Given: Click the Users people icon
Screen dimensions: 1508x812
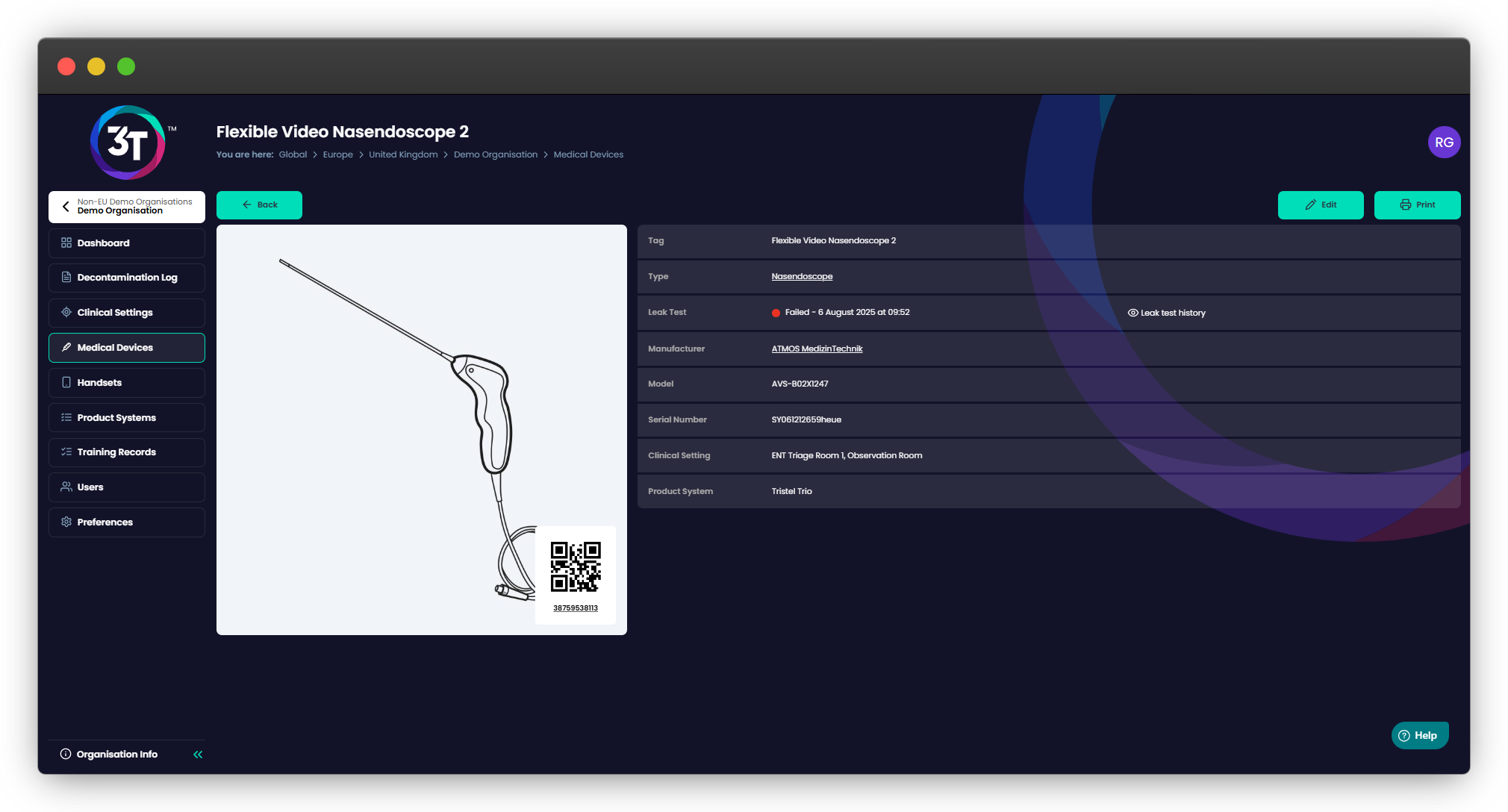Looking at the screenshot, I should tap(66, 487).
